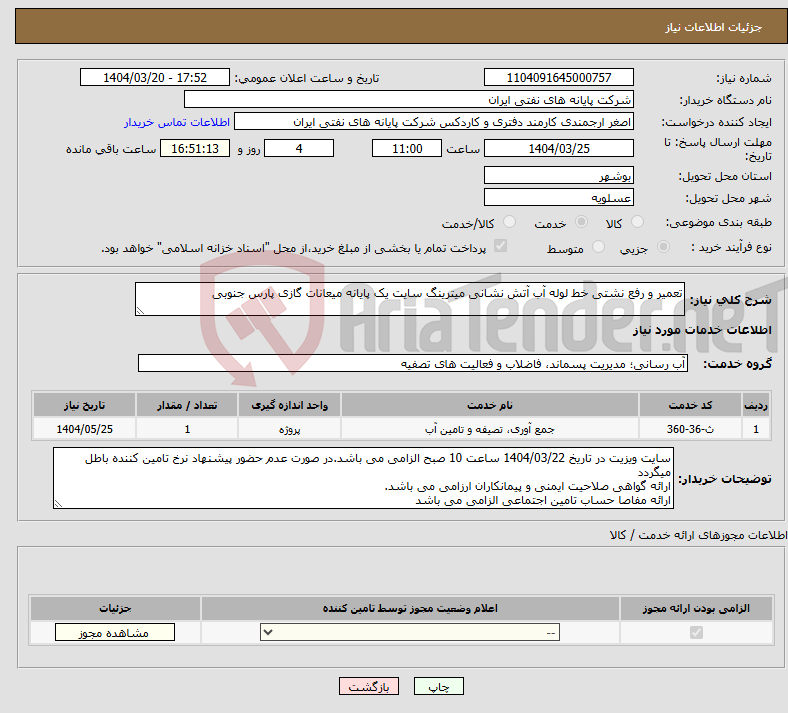Click the اطلاعات مجوزهای ارائه خدمت / کالا heading
788x713 pixels.
698,535
